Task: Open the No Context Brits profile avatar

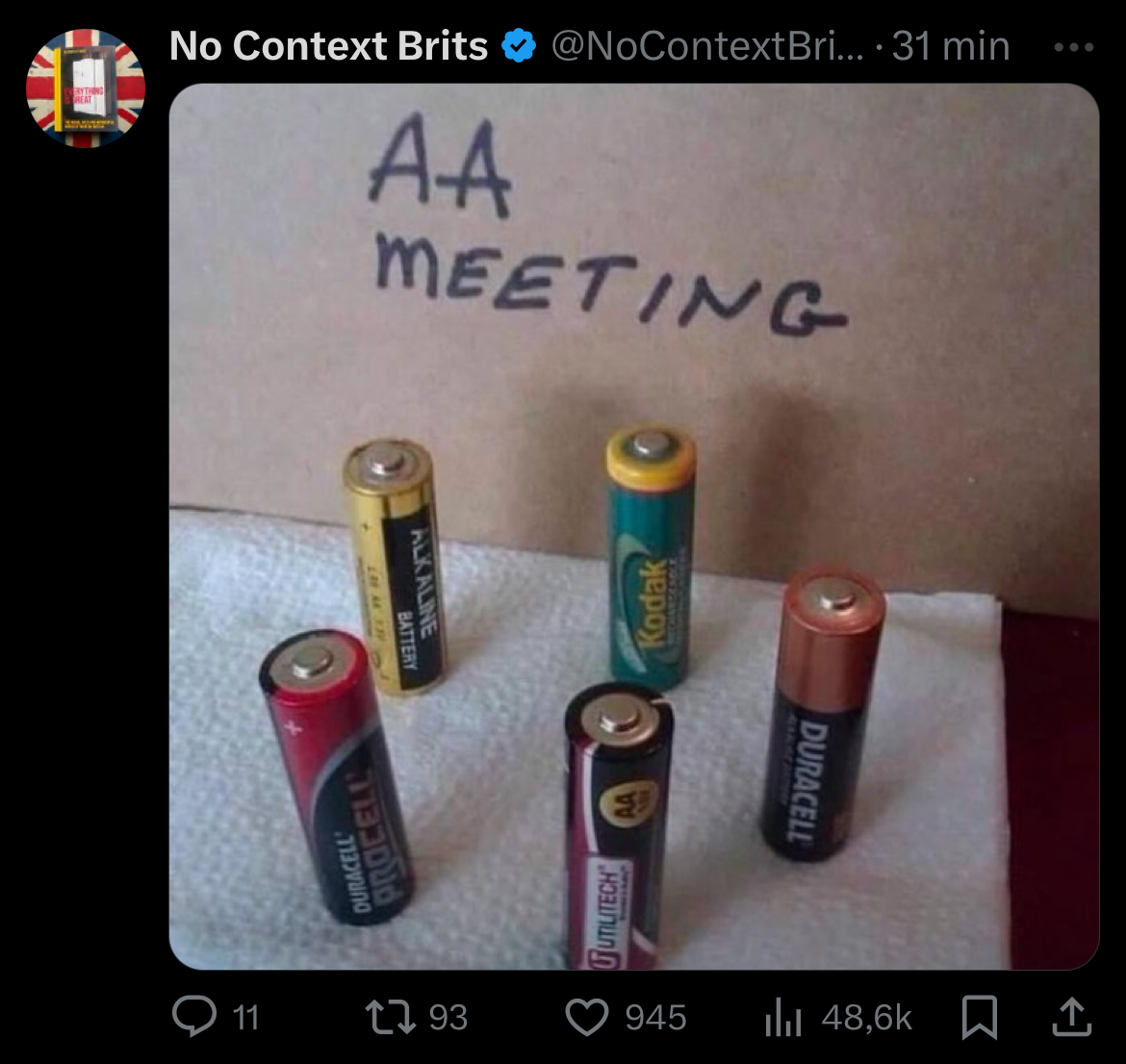Action: (86, 89)
